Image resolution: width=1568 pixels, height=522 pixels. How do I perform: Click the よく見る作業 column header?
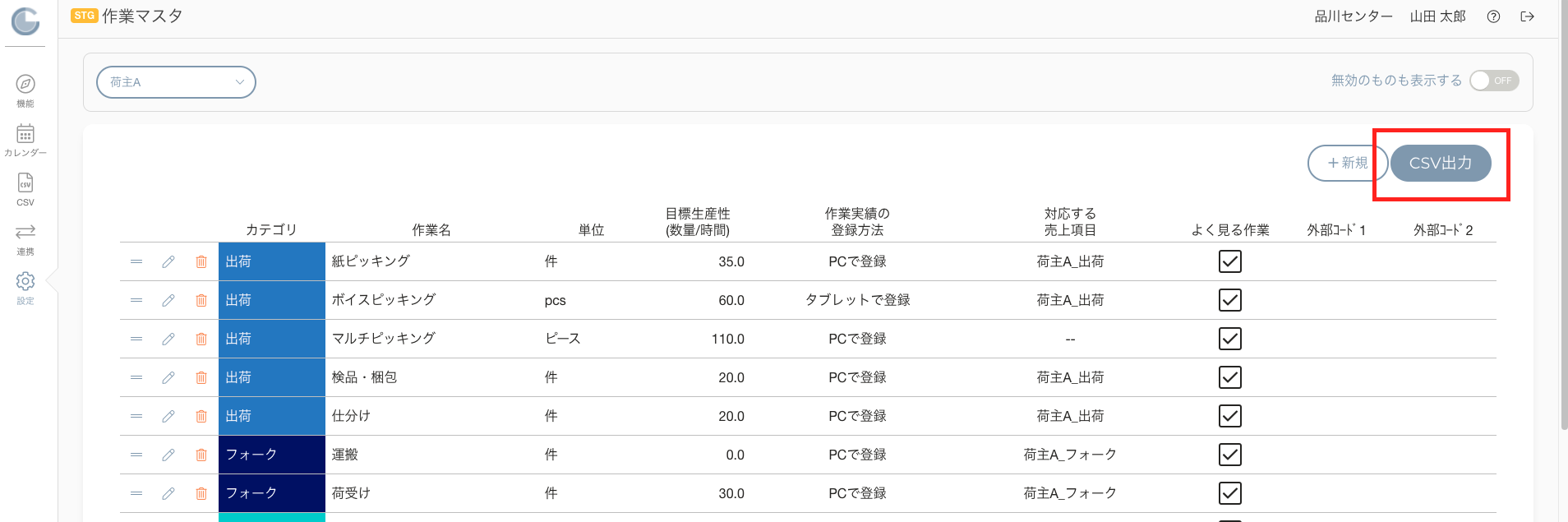pos(1230,230)
